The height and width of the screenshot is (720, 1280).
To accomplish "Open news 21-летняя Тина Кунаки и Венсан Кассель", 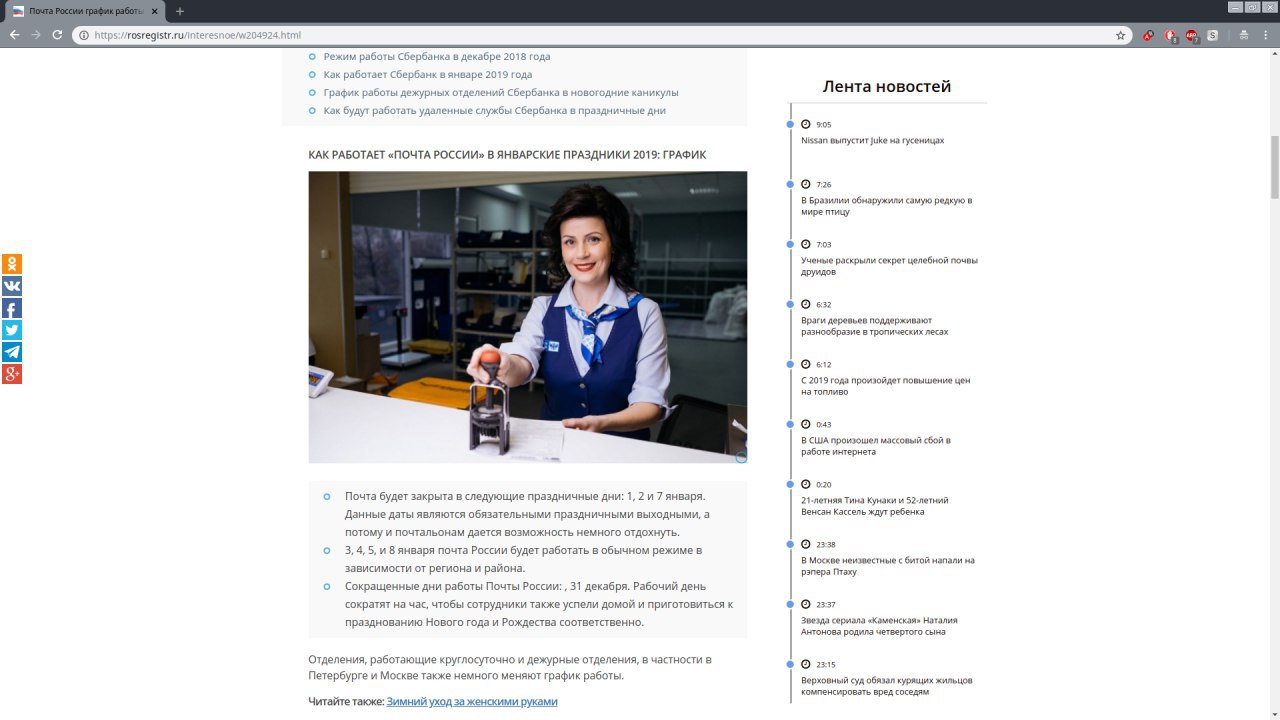I will 874,506.
